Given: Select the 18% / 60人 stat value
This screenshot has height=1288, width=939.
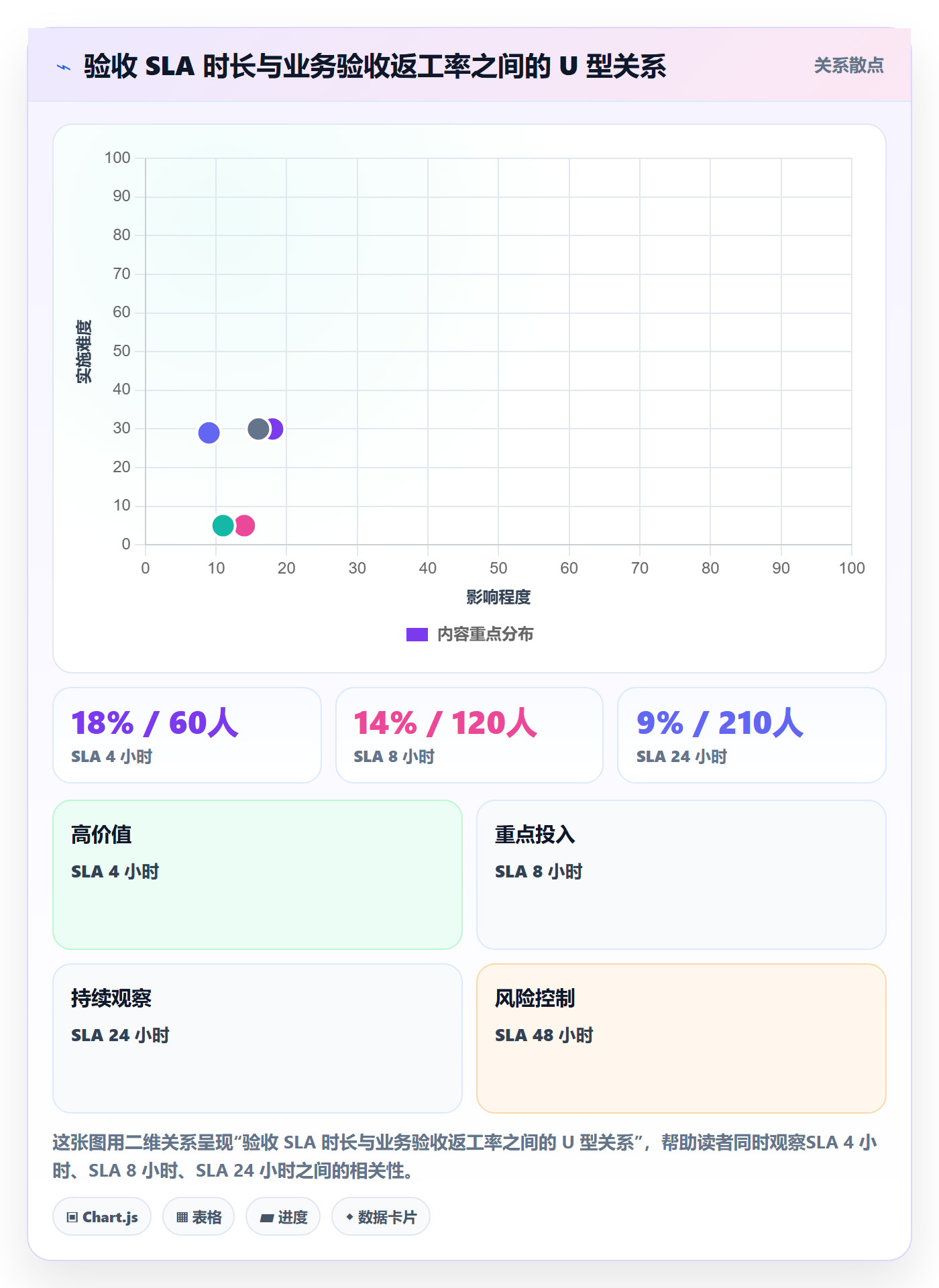Looking at the screenshot, I should point(155,722).
